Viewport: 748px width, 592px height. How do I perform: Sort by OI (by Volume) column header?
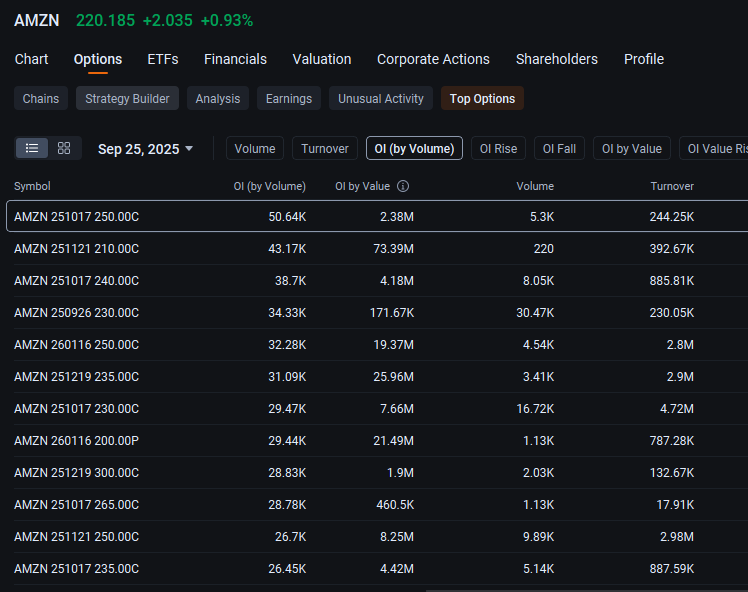pos(270,186)
